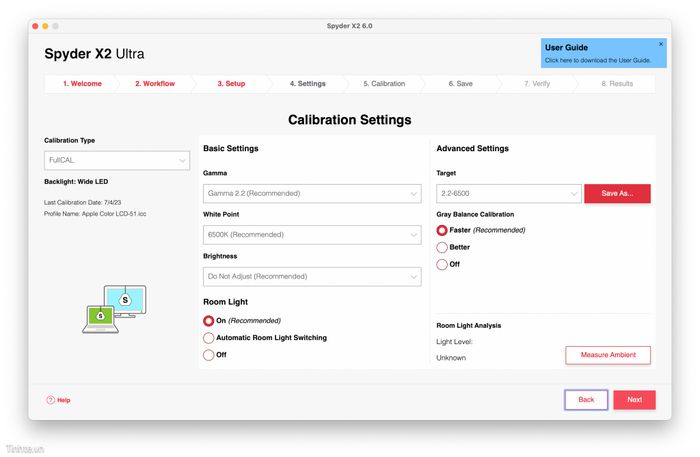Screen dimensions: 700x457
Task: Download the User Guide from the banner
Action: pyautogui.click(x=598, y=60)
